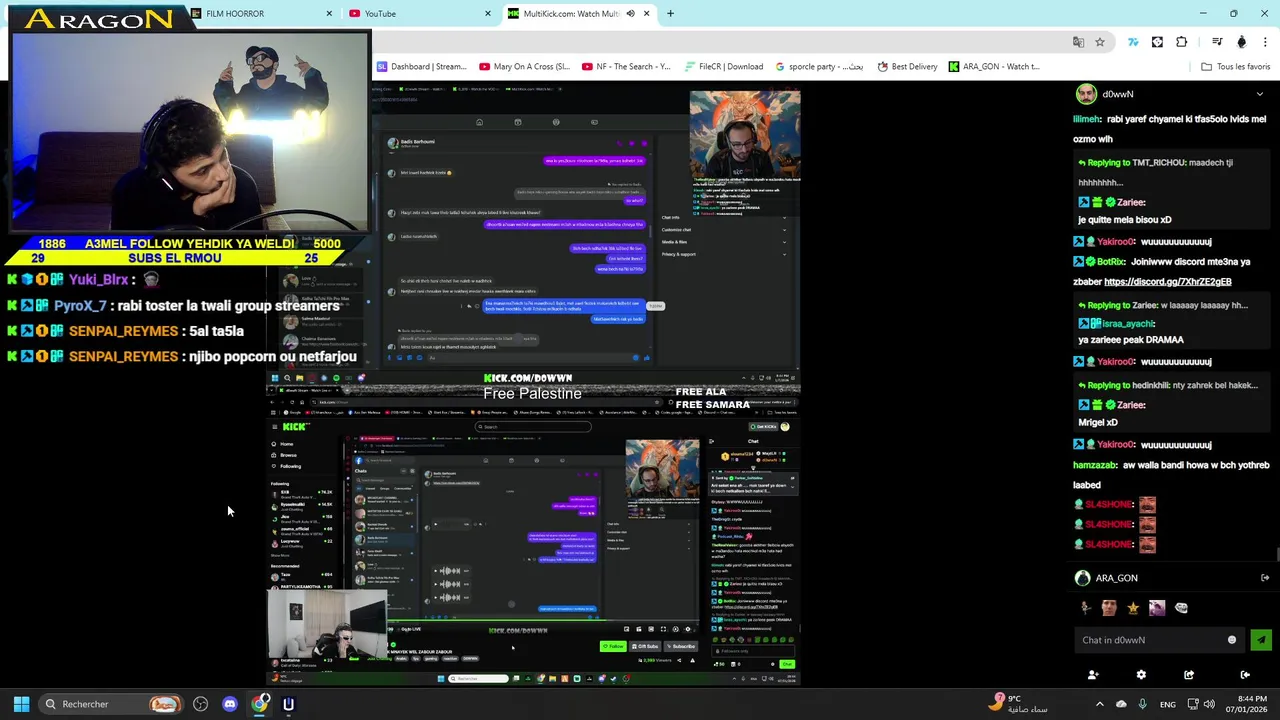
Task: Open the Dashboard | Stream bookmark
Action: [x=421, y=67]
